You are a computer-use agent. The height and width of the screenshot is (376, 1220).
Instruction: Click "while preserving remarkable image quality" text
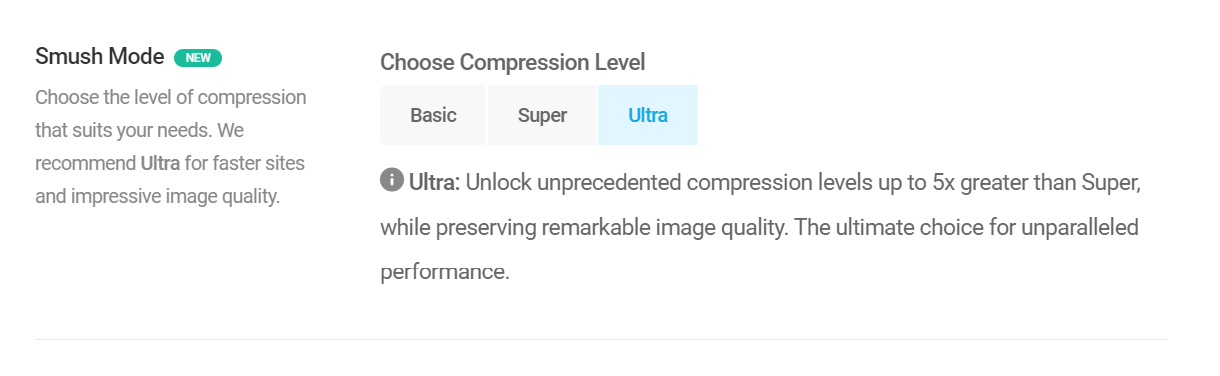click(583, 228)
